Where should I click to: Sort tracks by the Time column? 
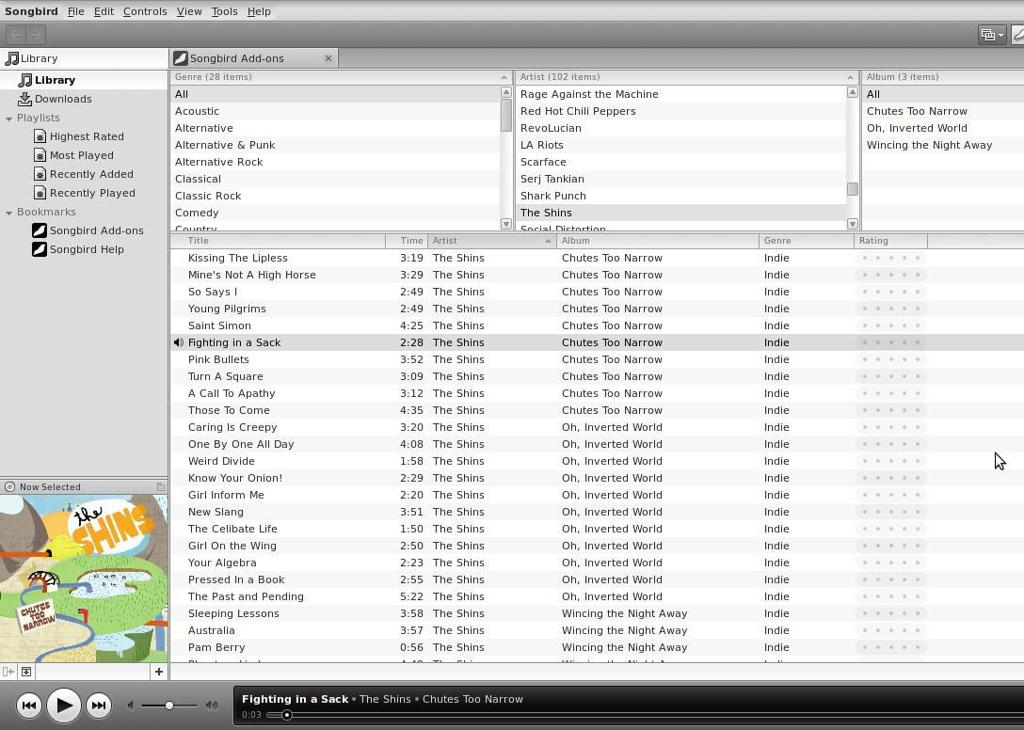point(406,240)
